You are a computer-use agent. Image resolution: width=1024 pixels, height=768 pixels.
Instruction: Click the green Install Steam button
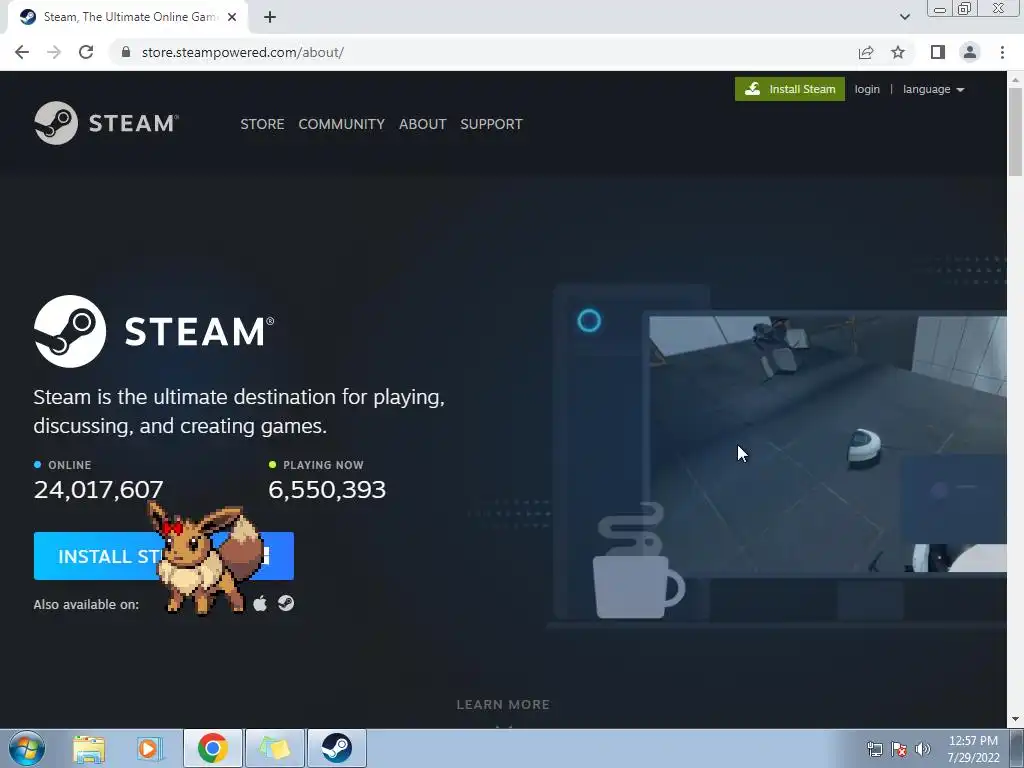tap(790, 89)
